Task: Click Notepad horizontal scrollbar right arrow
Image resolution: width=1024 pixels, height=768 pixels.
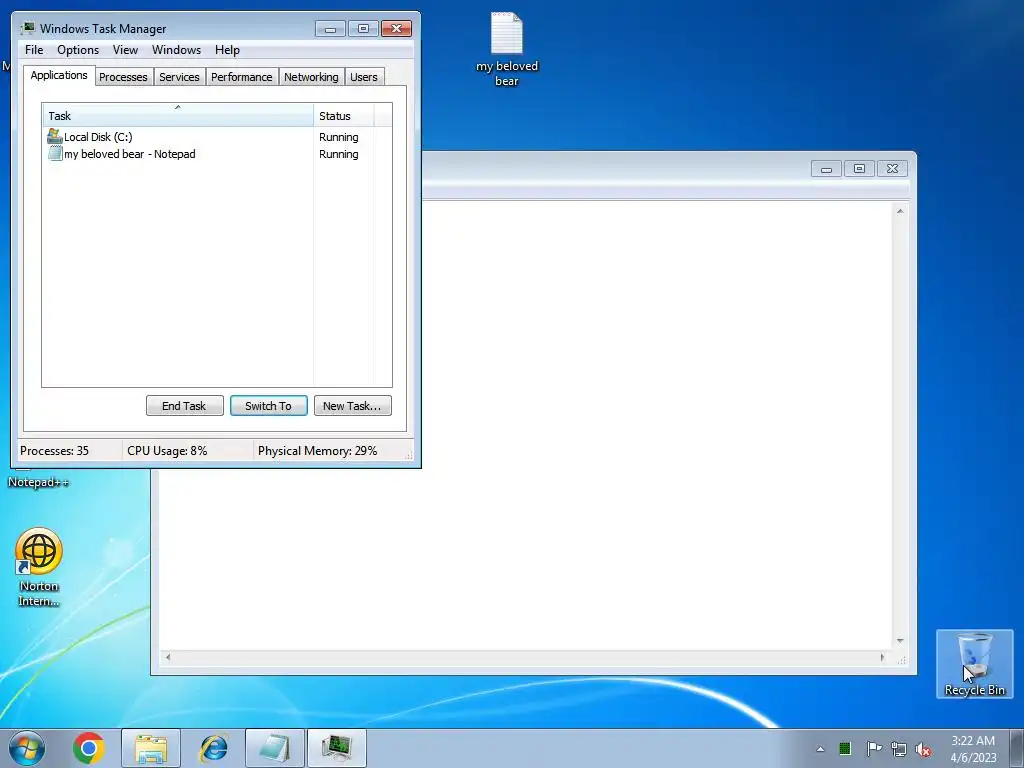Action: click(x=882, y=657)
